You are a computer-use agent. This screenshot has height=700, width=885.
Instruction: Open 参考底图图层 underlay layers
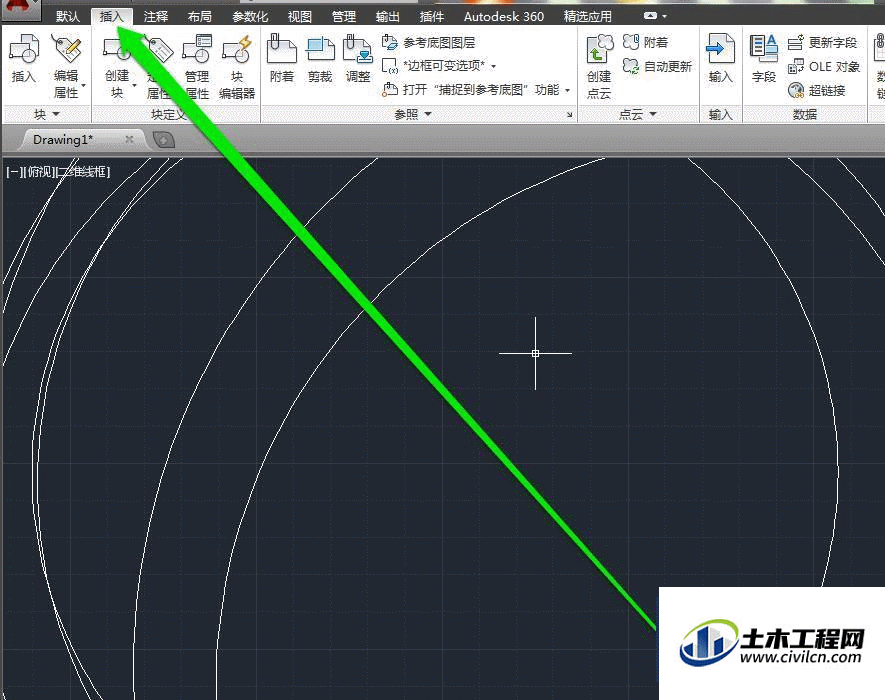tap(428, 42)
